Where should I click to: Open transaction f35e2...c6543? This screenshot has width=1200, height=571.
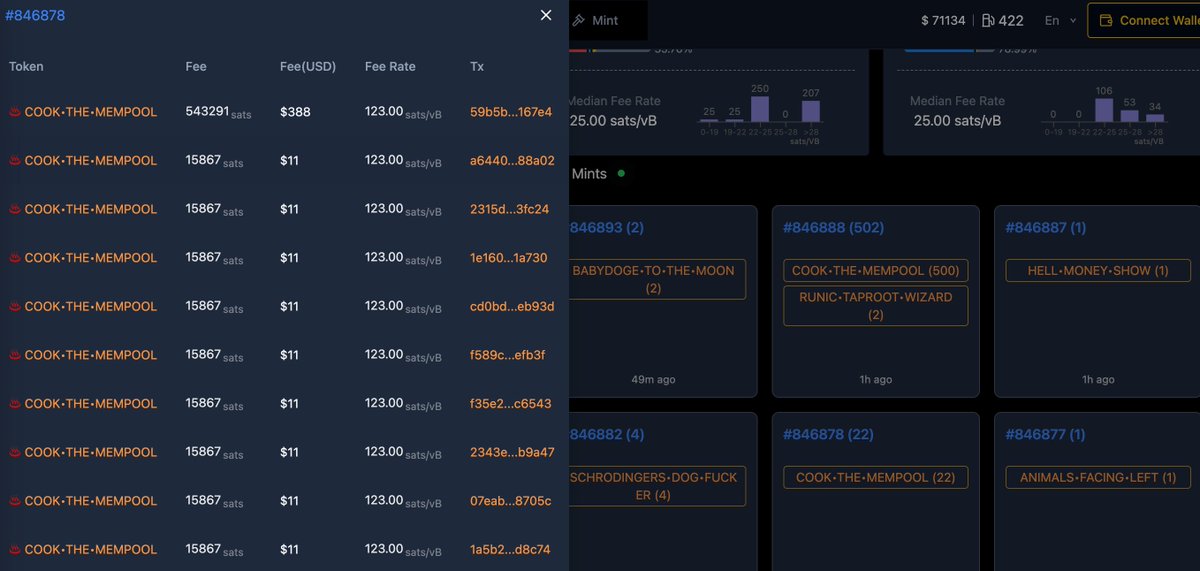(x=511, y=403)
